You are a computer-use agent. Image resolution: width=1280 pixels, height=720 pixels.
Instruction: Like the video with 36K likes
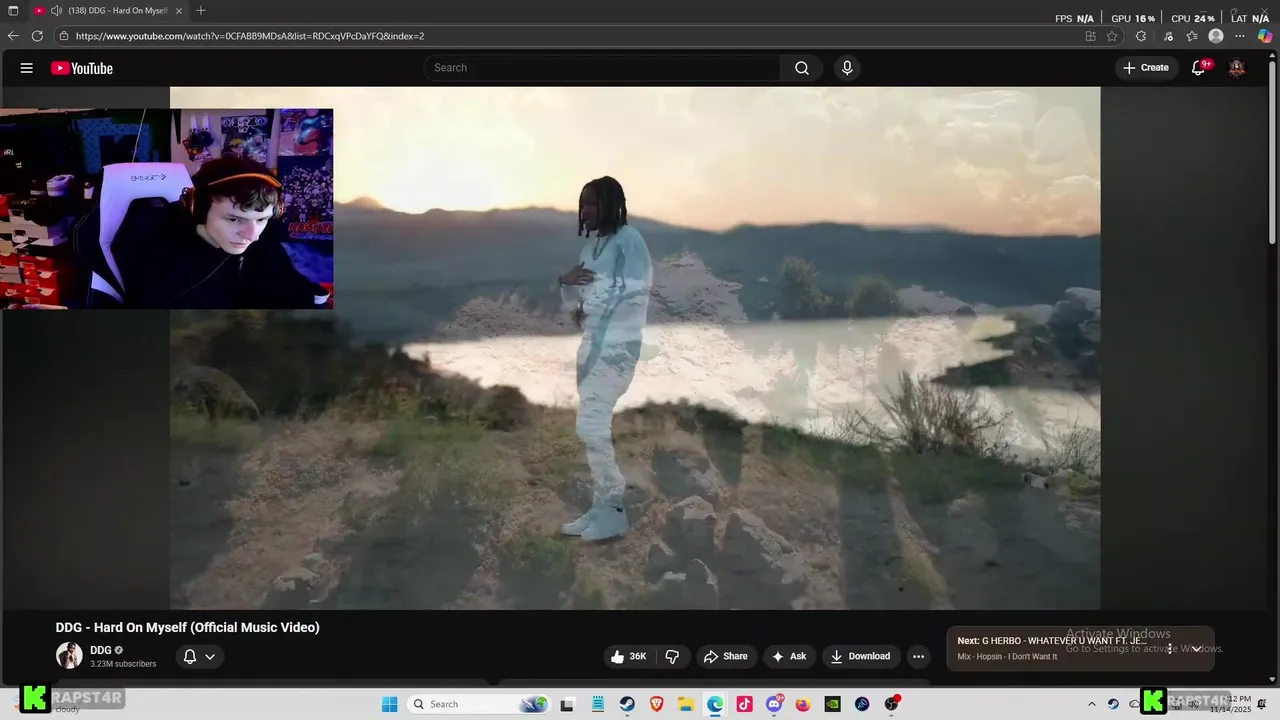point(629,657)
